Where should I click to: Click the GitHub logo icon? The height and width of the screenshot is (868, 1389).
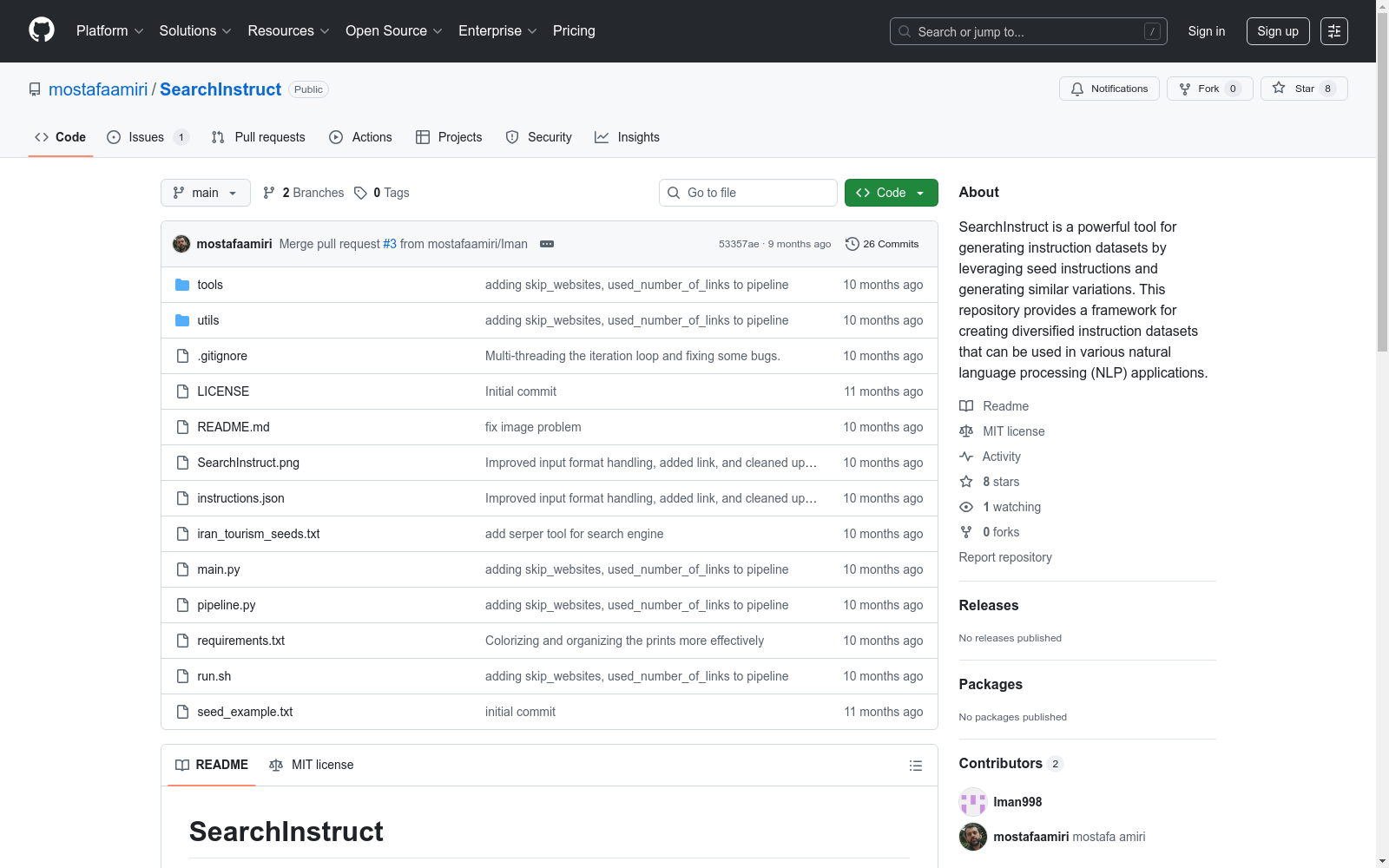(42, 30)
